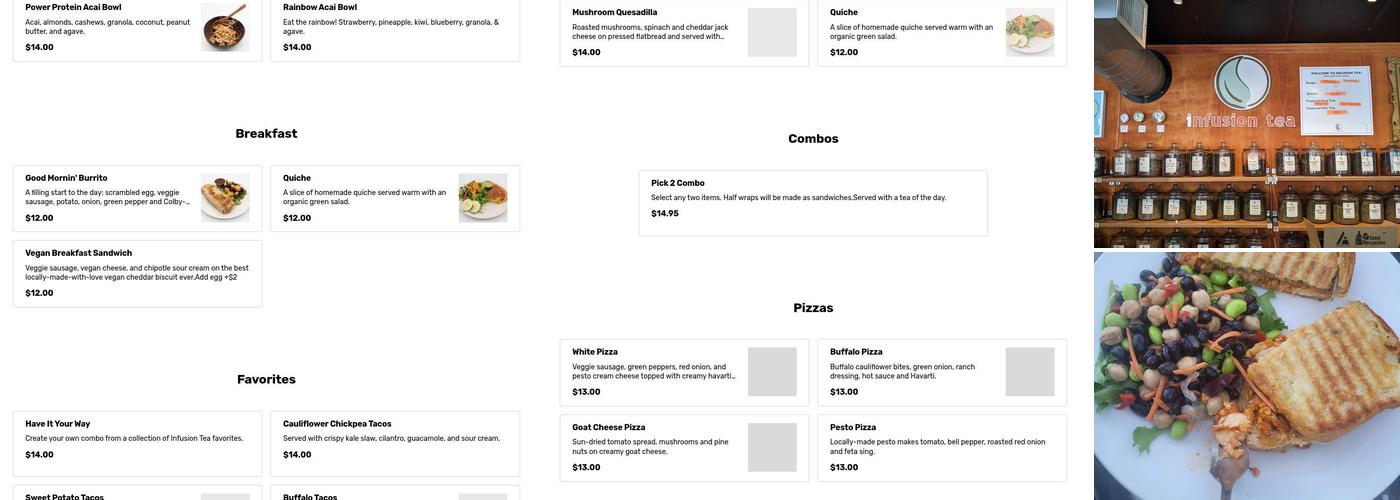Choose the Vegan Breakfast Sandwich item

pos(137,273)
